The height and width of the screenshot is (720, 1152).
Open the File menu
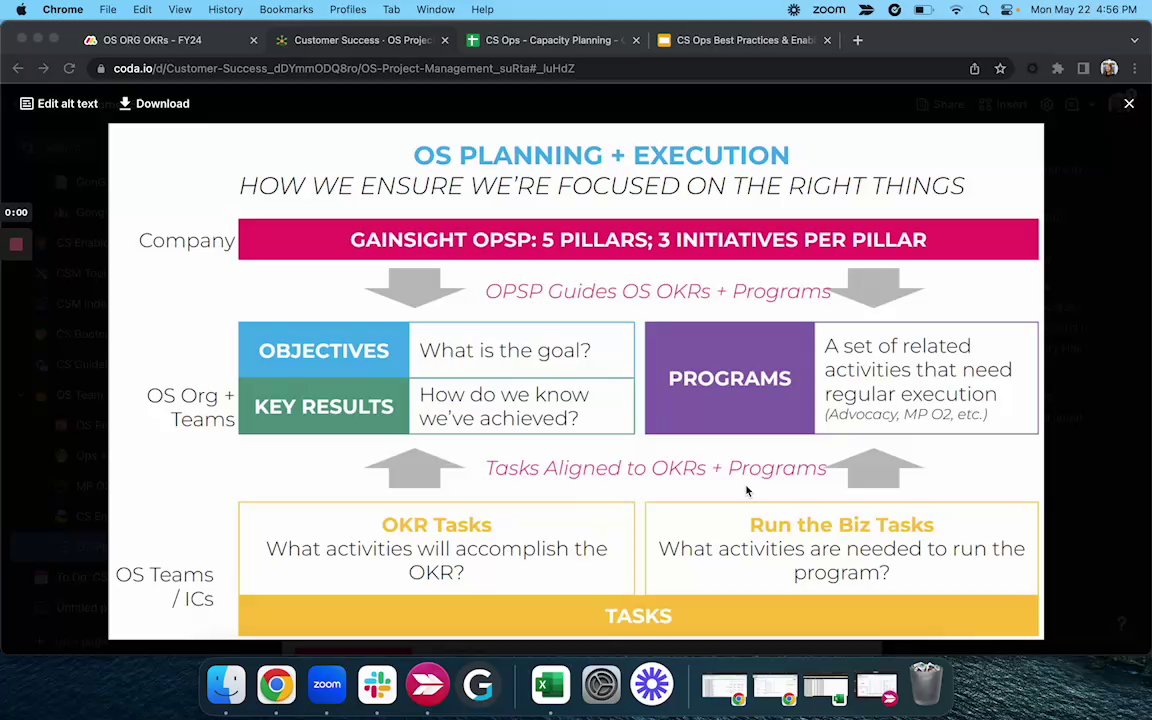click(108, 10)
